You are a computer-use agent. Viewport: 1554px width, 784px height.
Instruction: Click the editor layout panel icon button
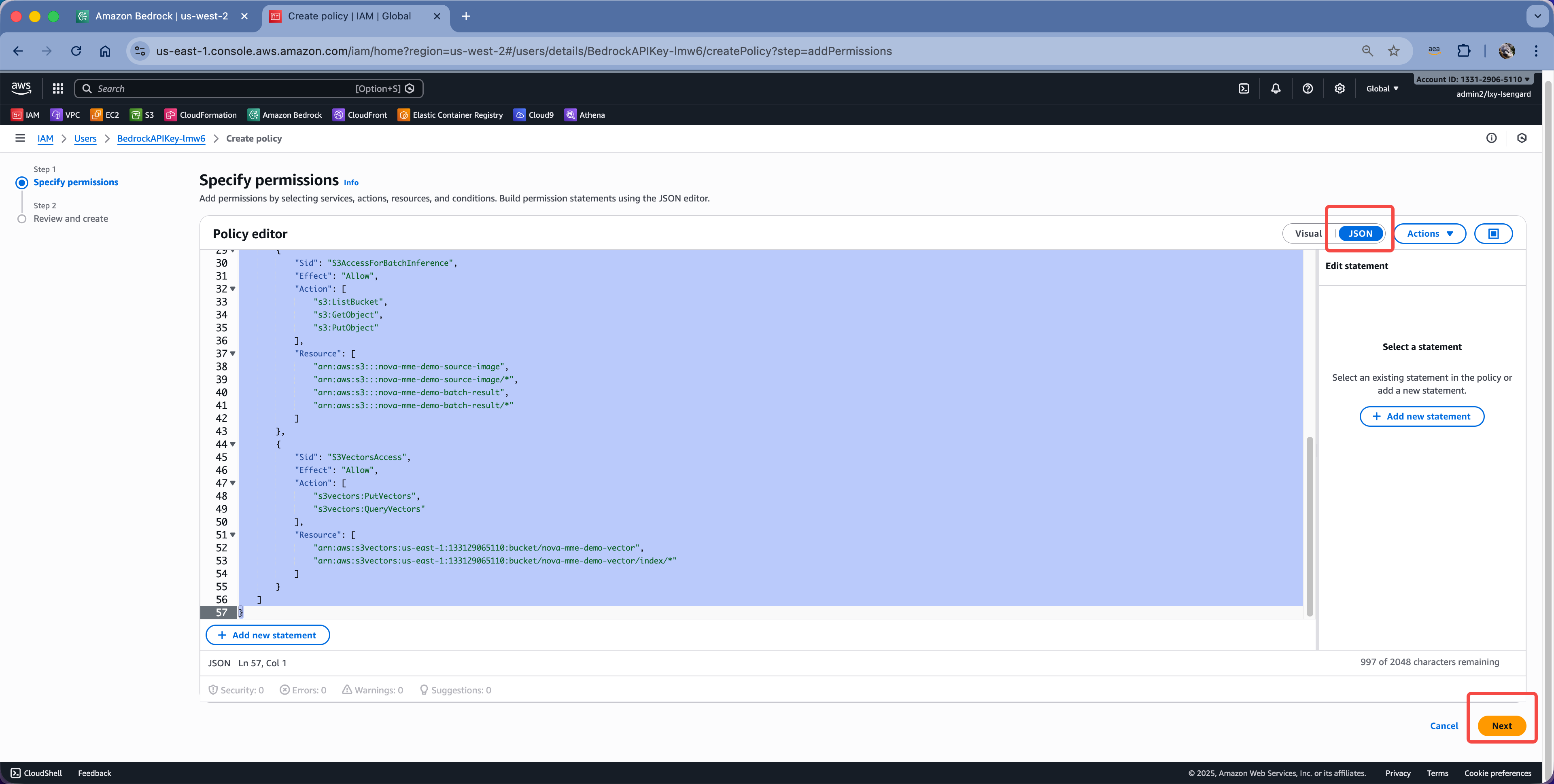click(x=1493, y=233)
